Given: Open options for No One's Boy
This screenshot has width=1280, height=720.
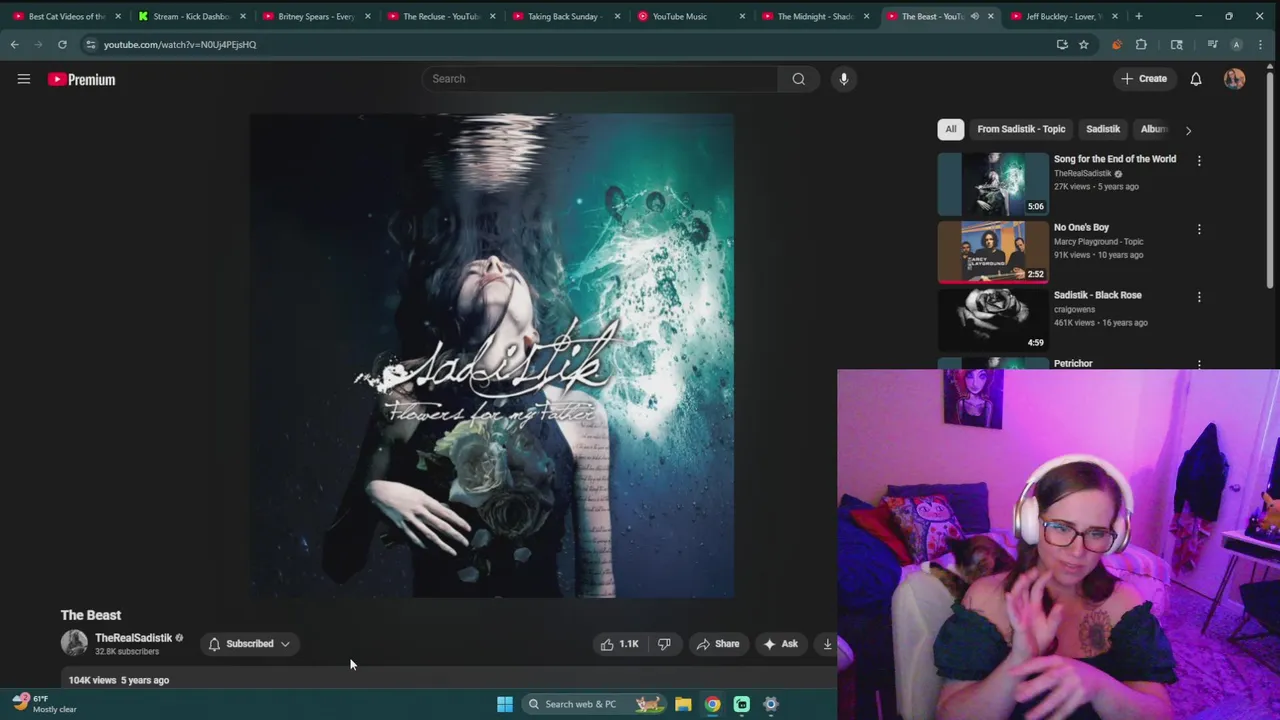Looking at the screenshot, I should [x=1199, y=229].
